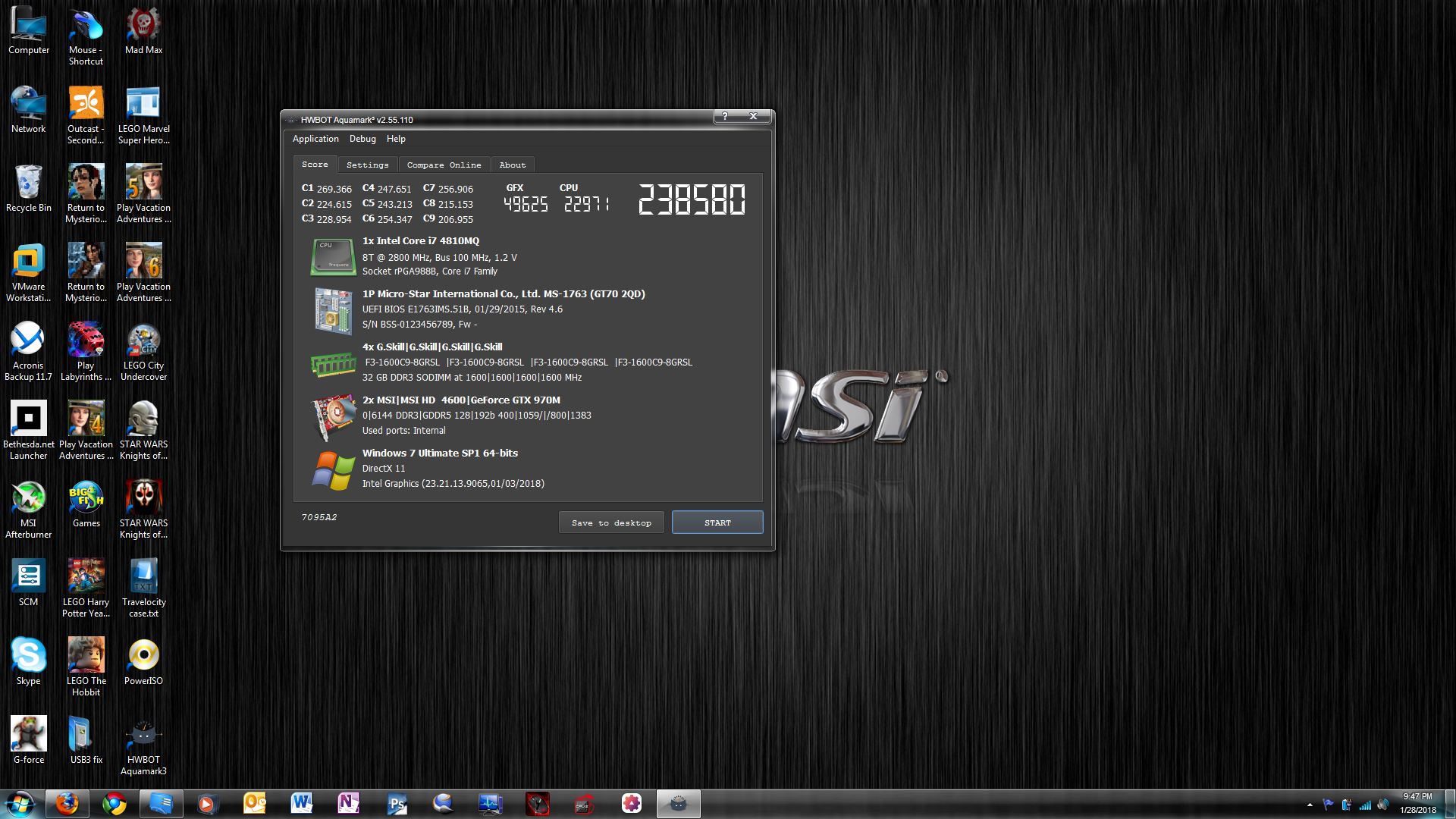Open OneNote from the taskbar
Image resolution: width=1456 pixels, height=819 pixels.
[x=348, y=803]
